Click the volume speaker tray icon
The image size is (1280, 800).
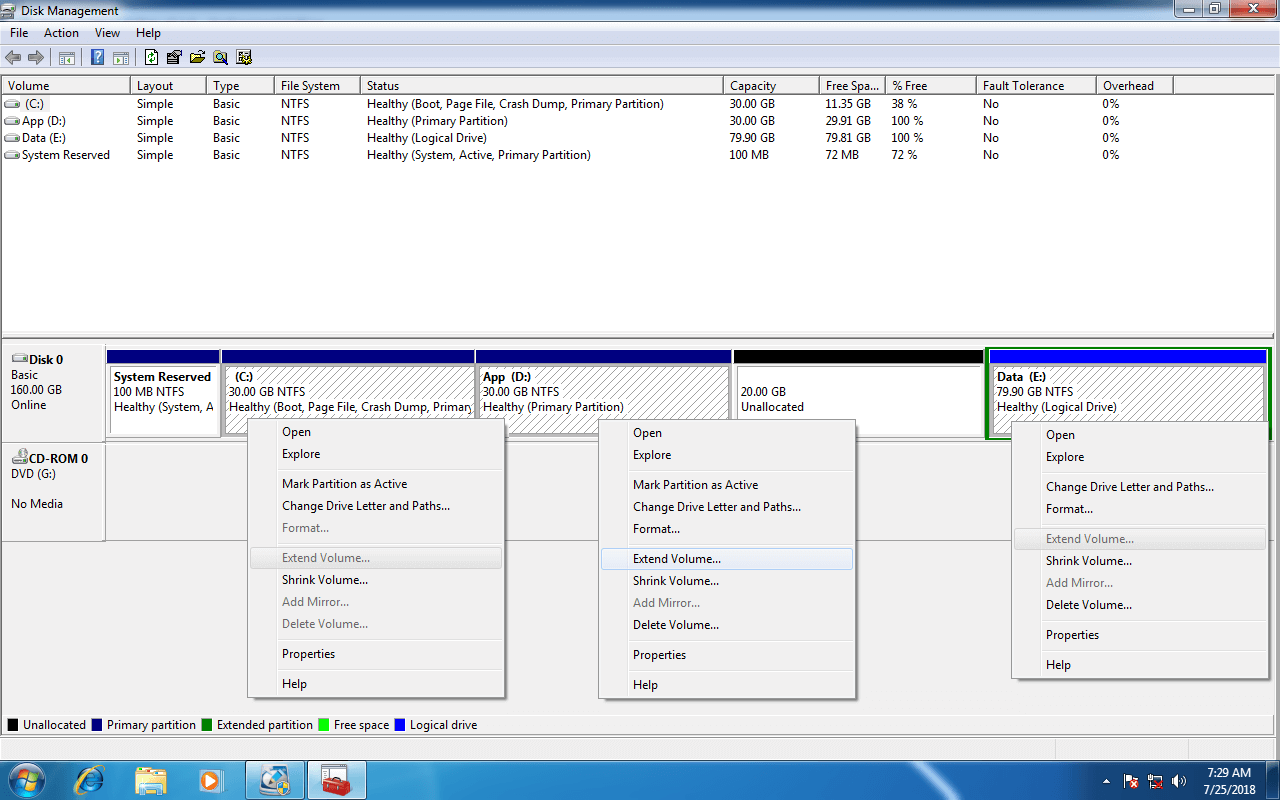coord(1179,781)
